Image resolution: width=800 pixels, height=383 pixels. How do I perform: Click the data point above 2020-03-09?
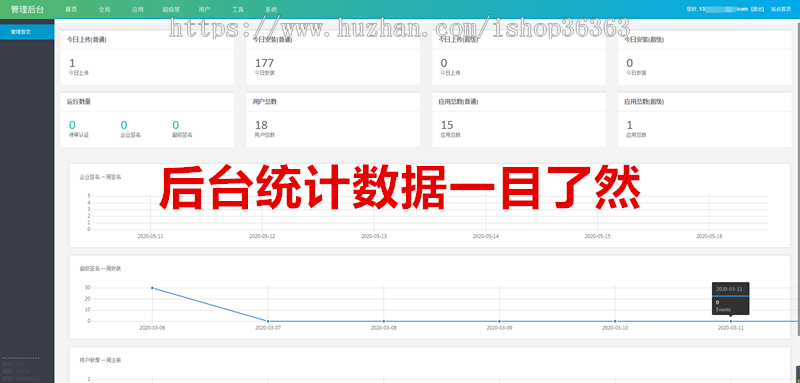[x=499, y=321]
